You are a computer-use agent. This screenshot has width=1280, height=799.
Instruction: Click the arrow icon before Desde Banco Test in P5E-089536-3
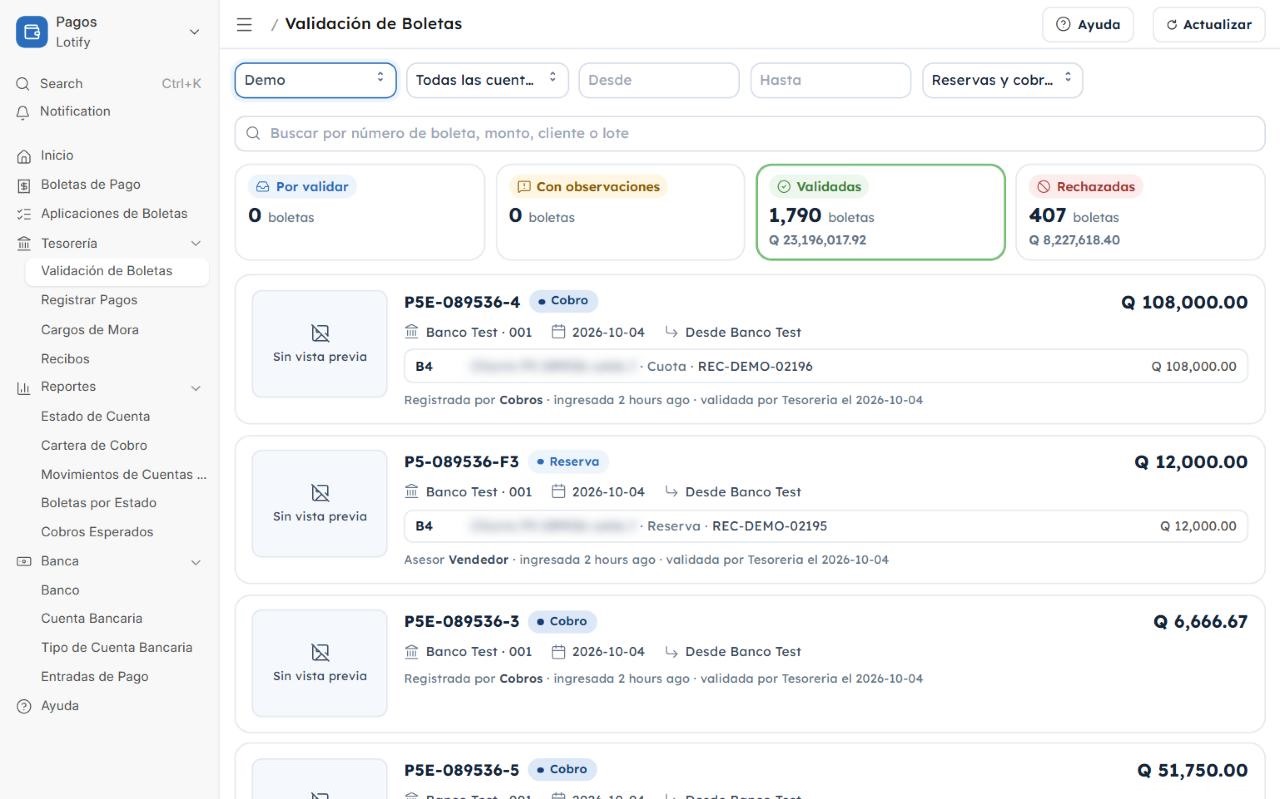point(671,652)
